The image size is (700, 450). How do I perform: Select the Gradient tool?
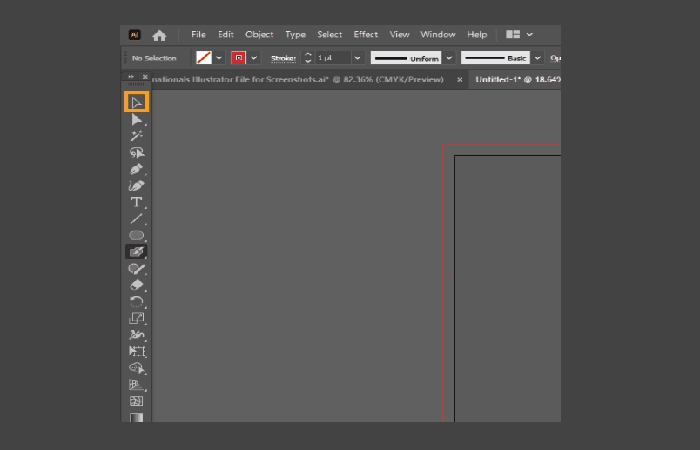(137, 417)
